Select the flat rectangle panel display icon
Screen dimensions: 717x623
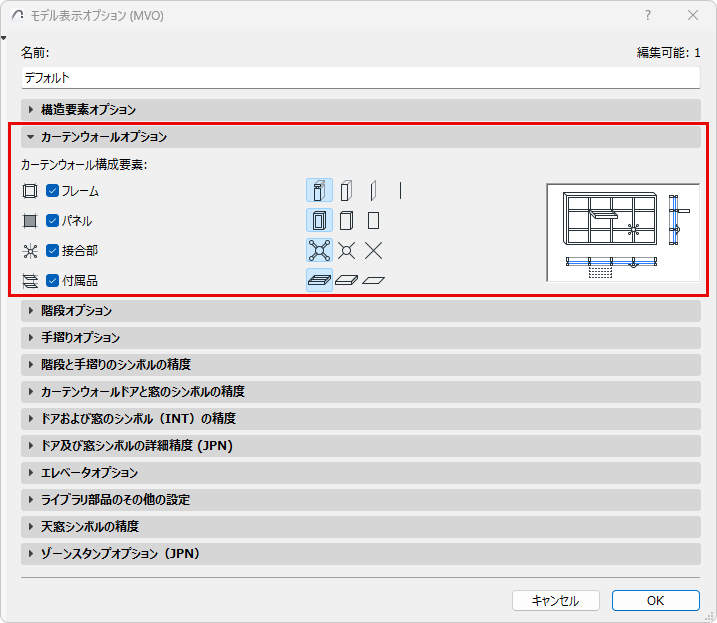tap(373, 220)
